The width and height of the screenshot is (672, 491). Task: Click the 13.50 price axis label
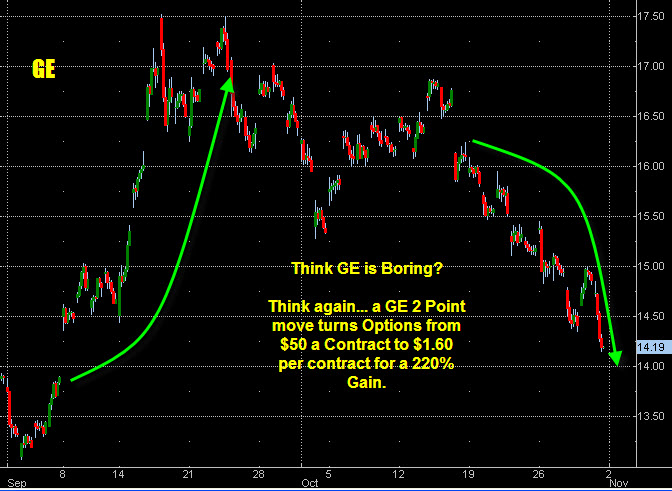tap(650, 416)
